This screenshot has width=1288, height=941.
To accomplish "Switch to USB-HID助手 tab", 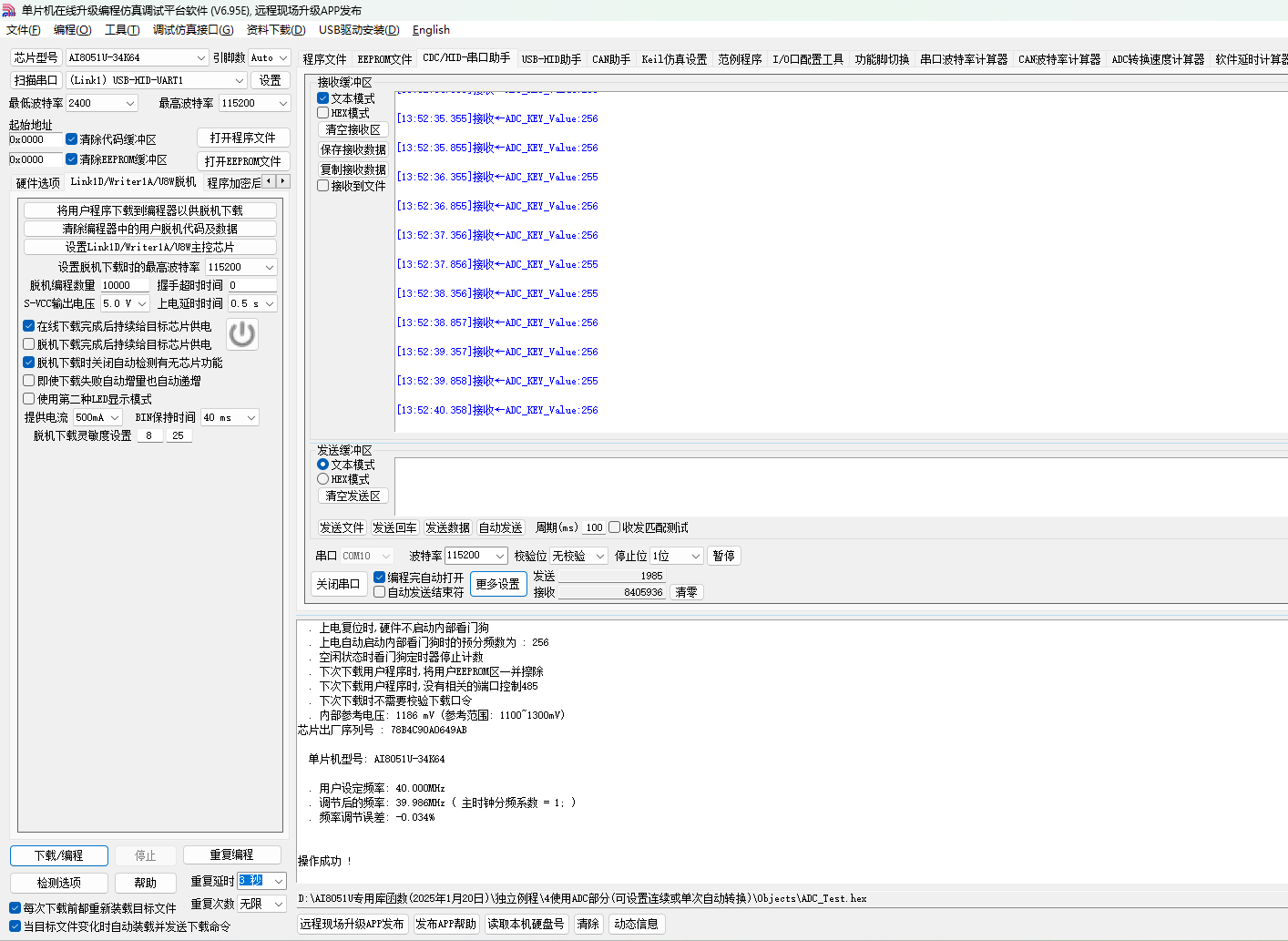I will (x=551, y=59).
